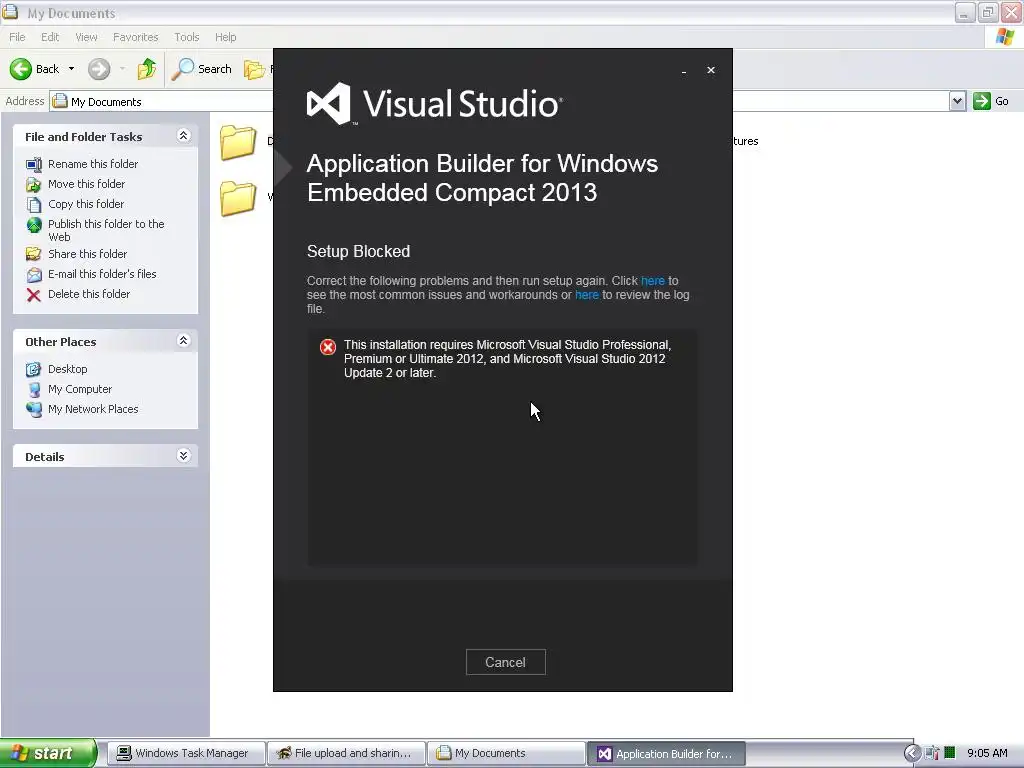Click the Visual Studio logo icon
This screenshot has width=1024, height=768.
point(328,103)
